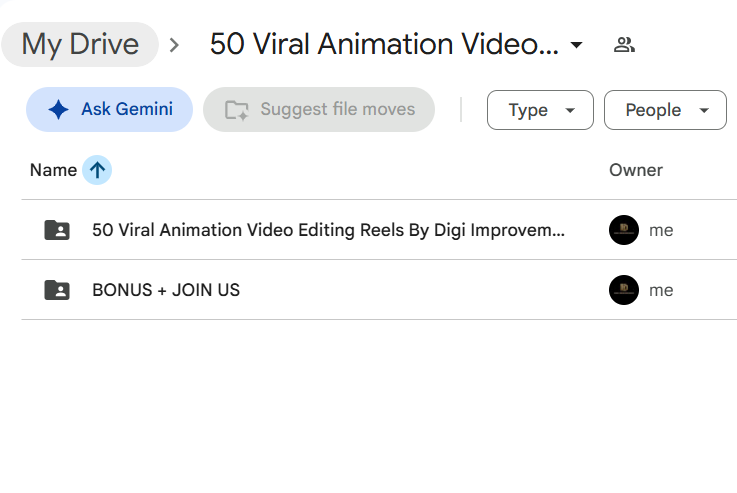Screen dimensions: 737x493
Task: Click owner 'me' text in 50 Viral Animation row
Action: [661, 230]
